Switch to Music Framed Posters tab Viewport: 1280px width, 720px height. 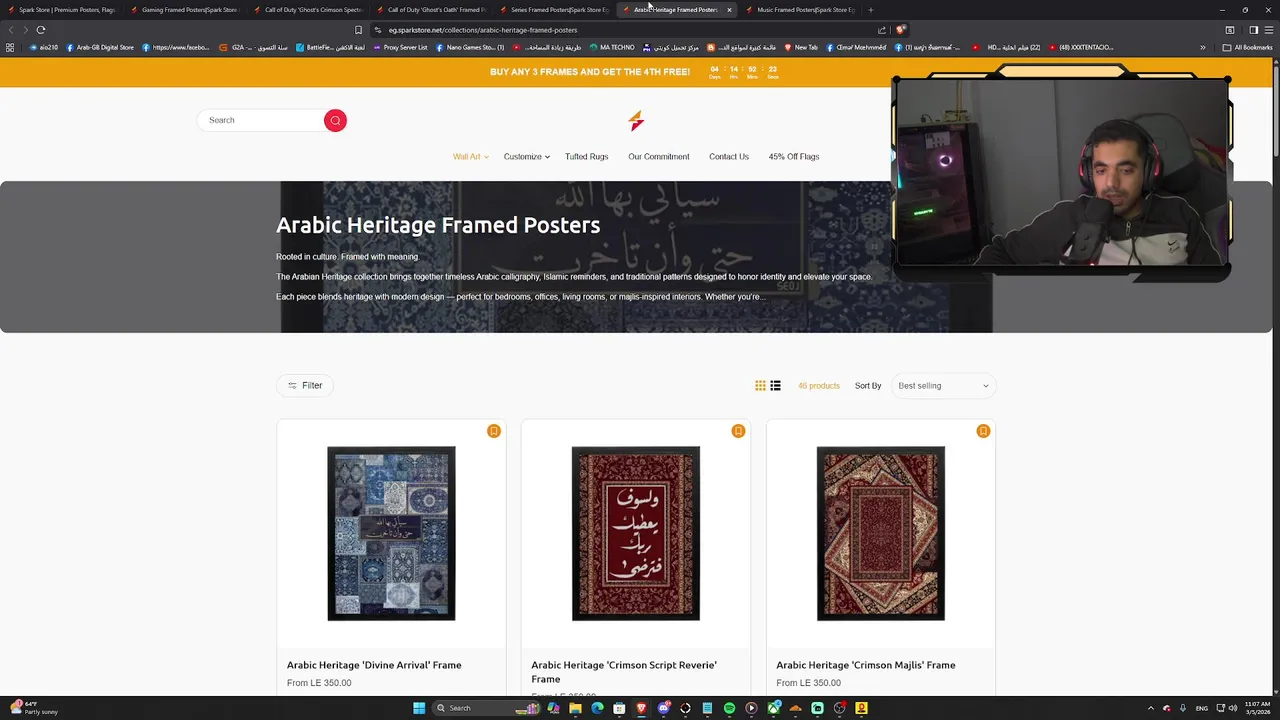point(802,10)
